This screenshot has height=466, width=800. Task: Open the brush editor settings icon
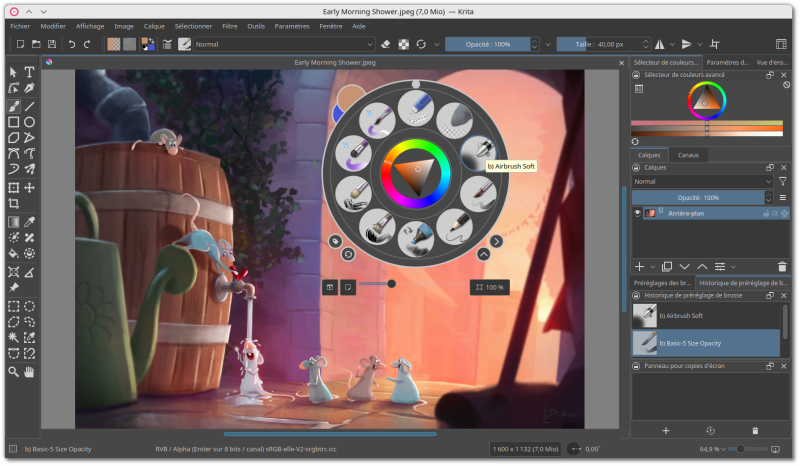[167, 44]
